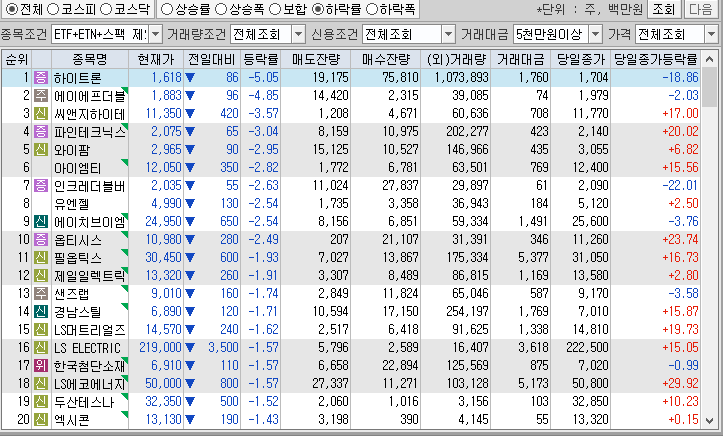Click the 신 badge icon for 와이팜
The height and width of the screenshot is (436, 723).
point(41,149)
